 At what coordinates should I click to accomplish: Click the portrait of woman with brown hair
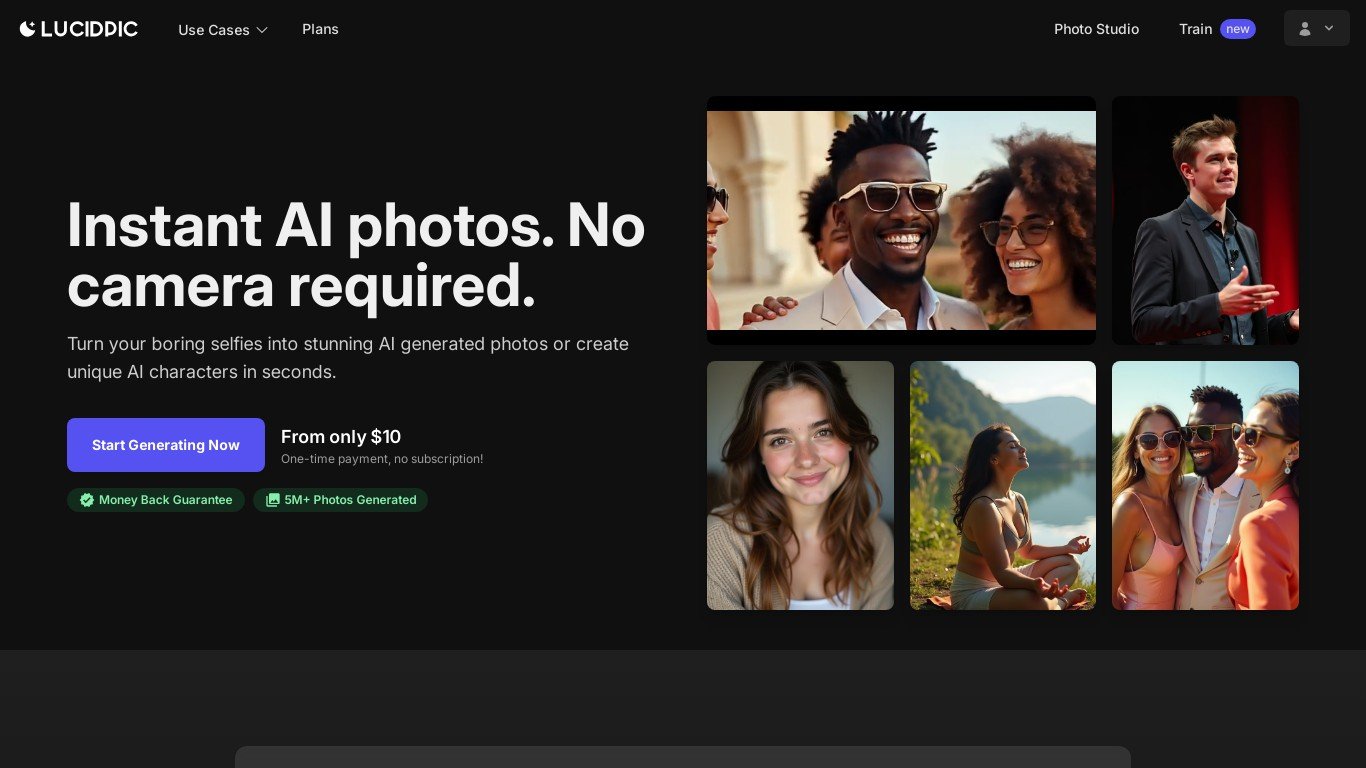click(800, 485)
